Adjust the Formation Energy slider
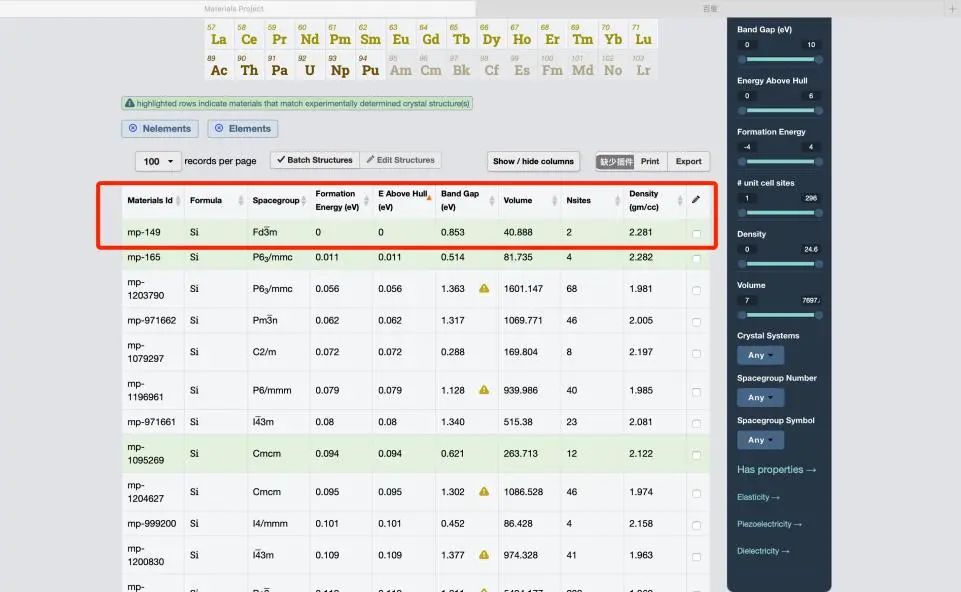Viewport: 961px width, 592px height. (780, 162)
